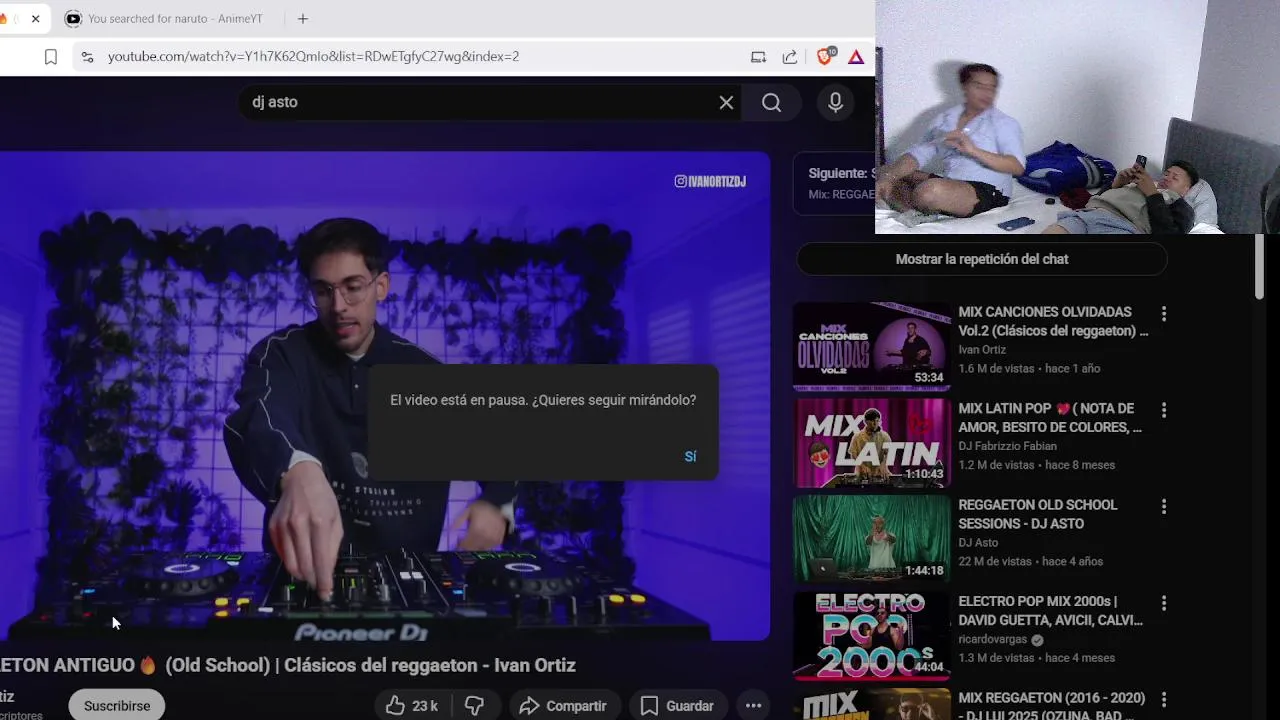Close the first browser tab
This screenshot has width=1280, height=720.
(35, 19)
